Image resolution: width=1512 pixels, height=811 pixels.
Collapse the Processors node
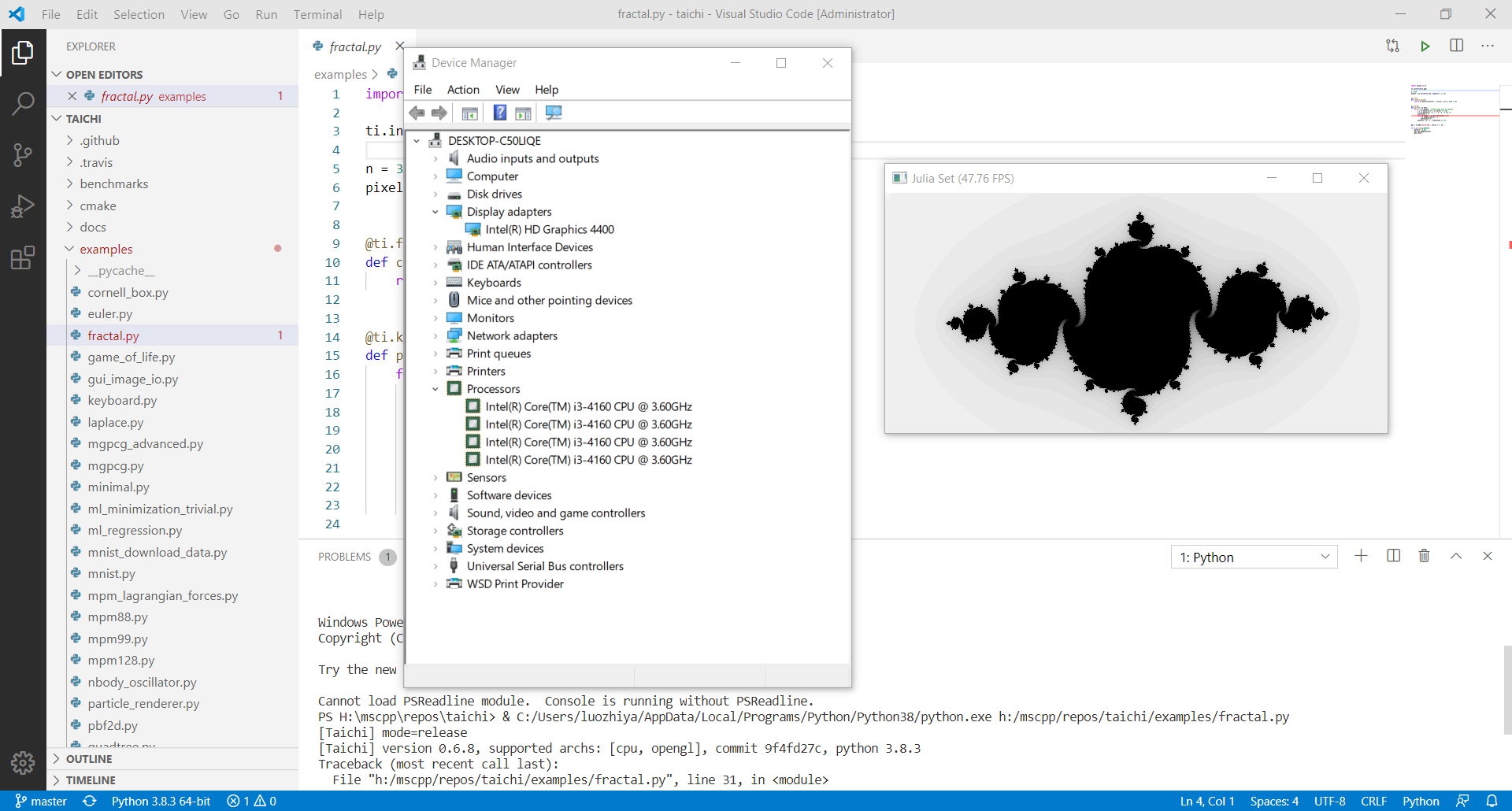tap(435, 389)
